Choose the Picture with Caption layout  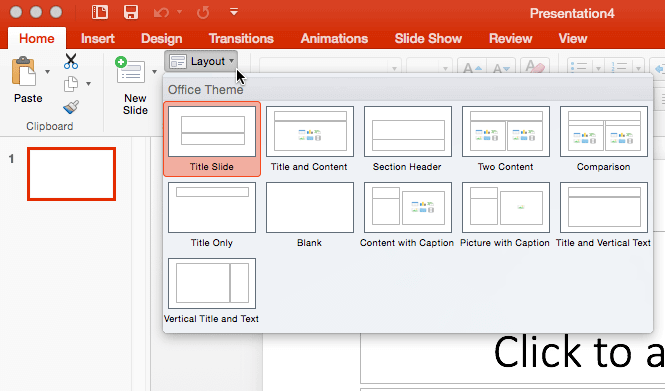(x=506, y=215)
